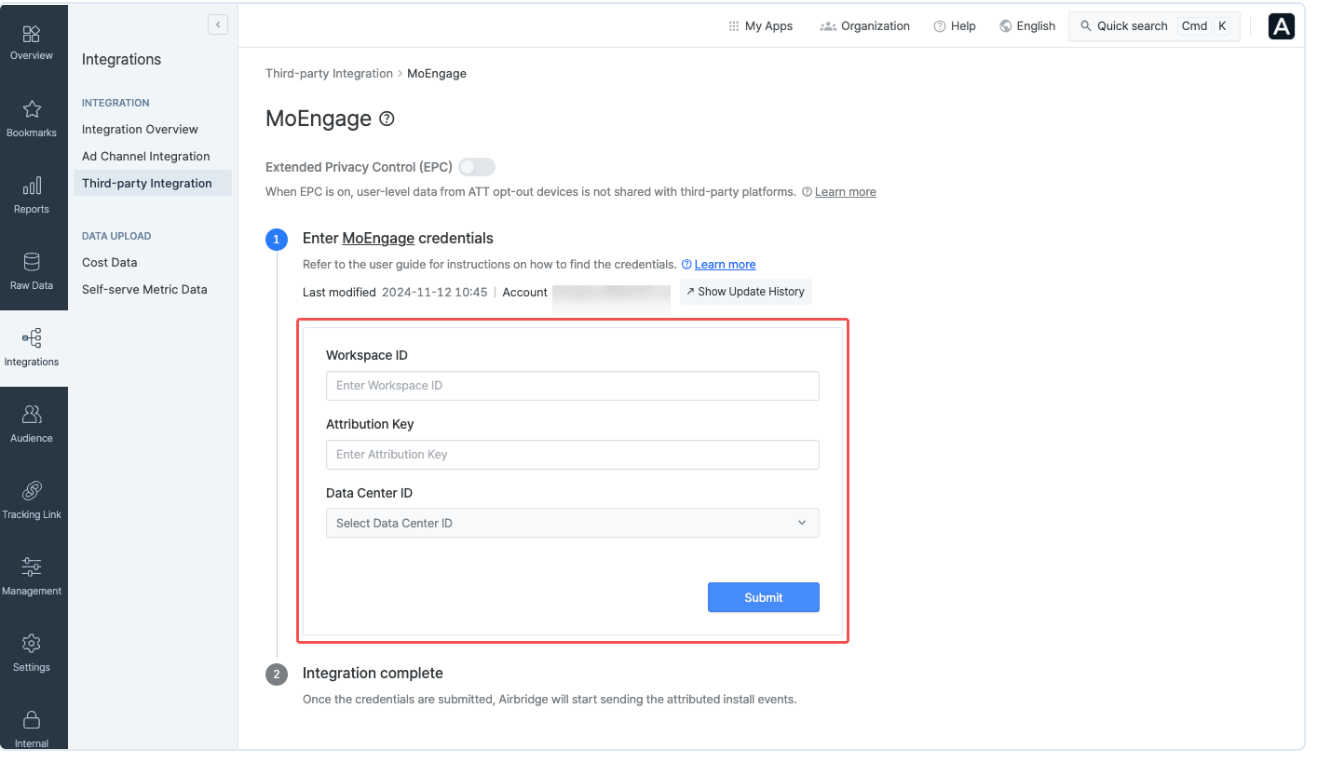Go to Integration Overview page
The image size is (1326, 768).
point(140,129)
